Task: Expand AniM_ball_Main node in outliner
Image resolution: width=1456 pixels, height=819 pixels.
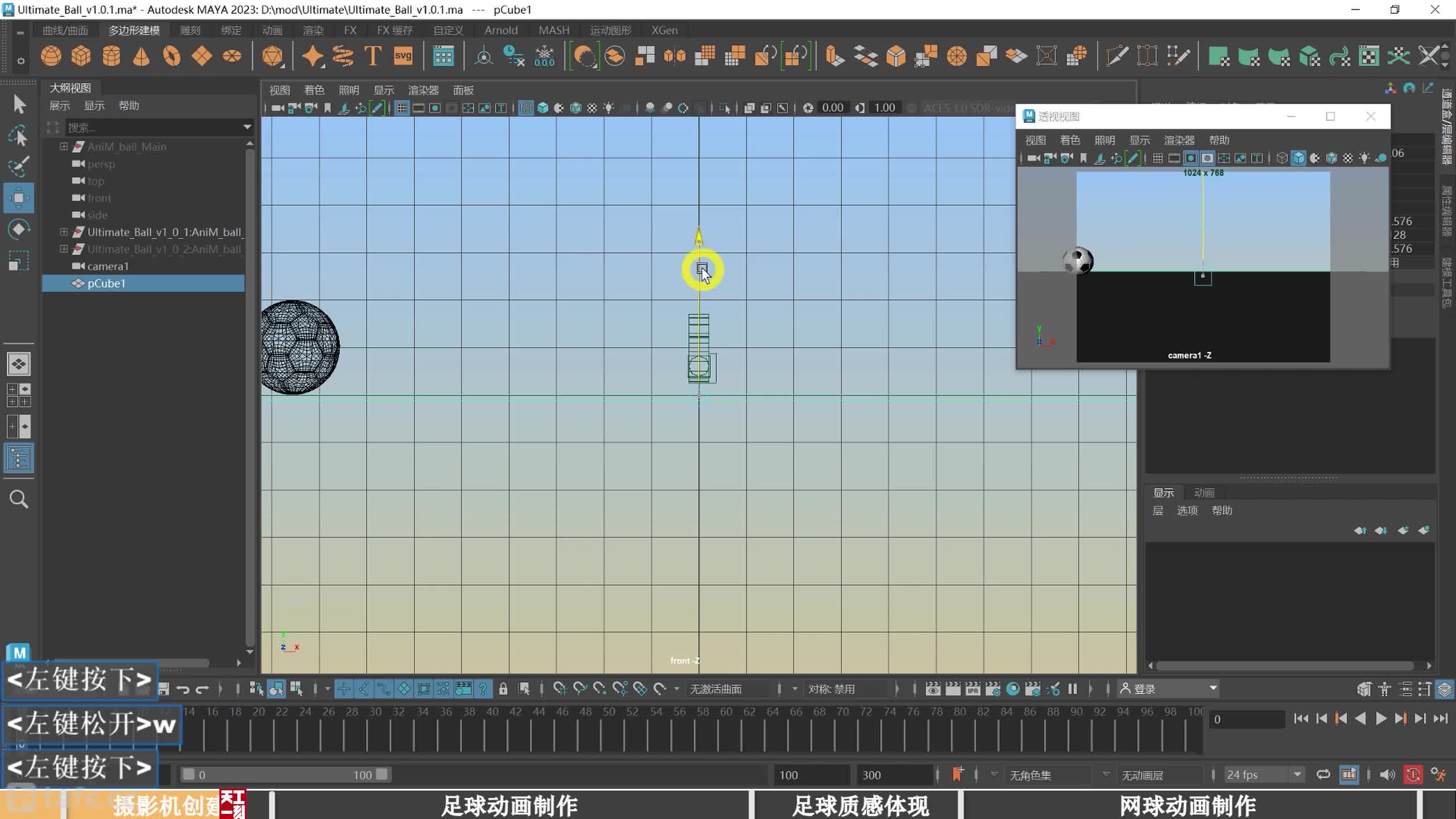Action: pyautogui.click(x=64, y=146)
